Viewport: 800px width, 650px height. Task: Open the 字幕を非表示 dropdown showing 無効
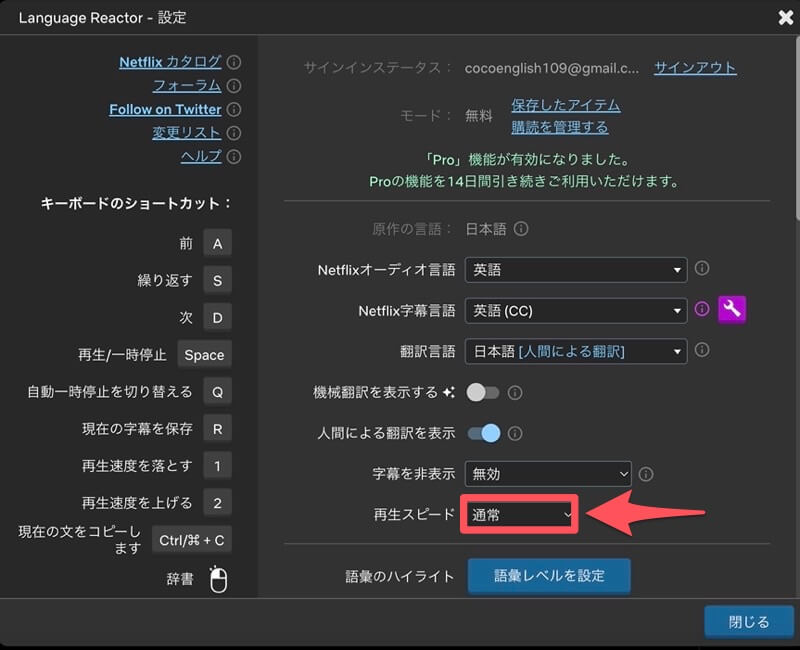[548, 474]
